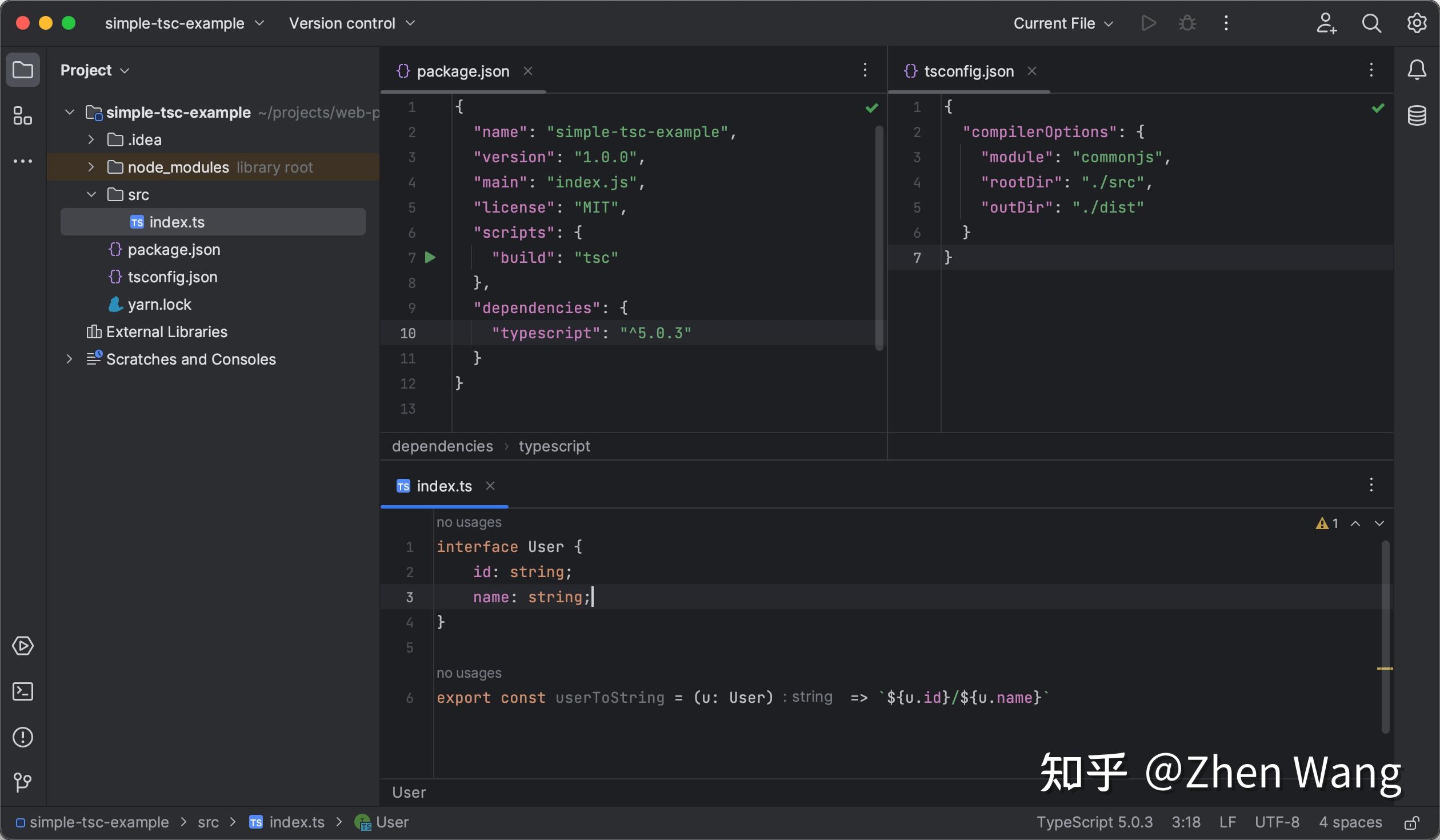Expand the .idea folder
Viewport: 1440px width, 840px height.
pyautogui.click(x=91, y=139)
